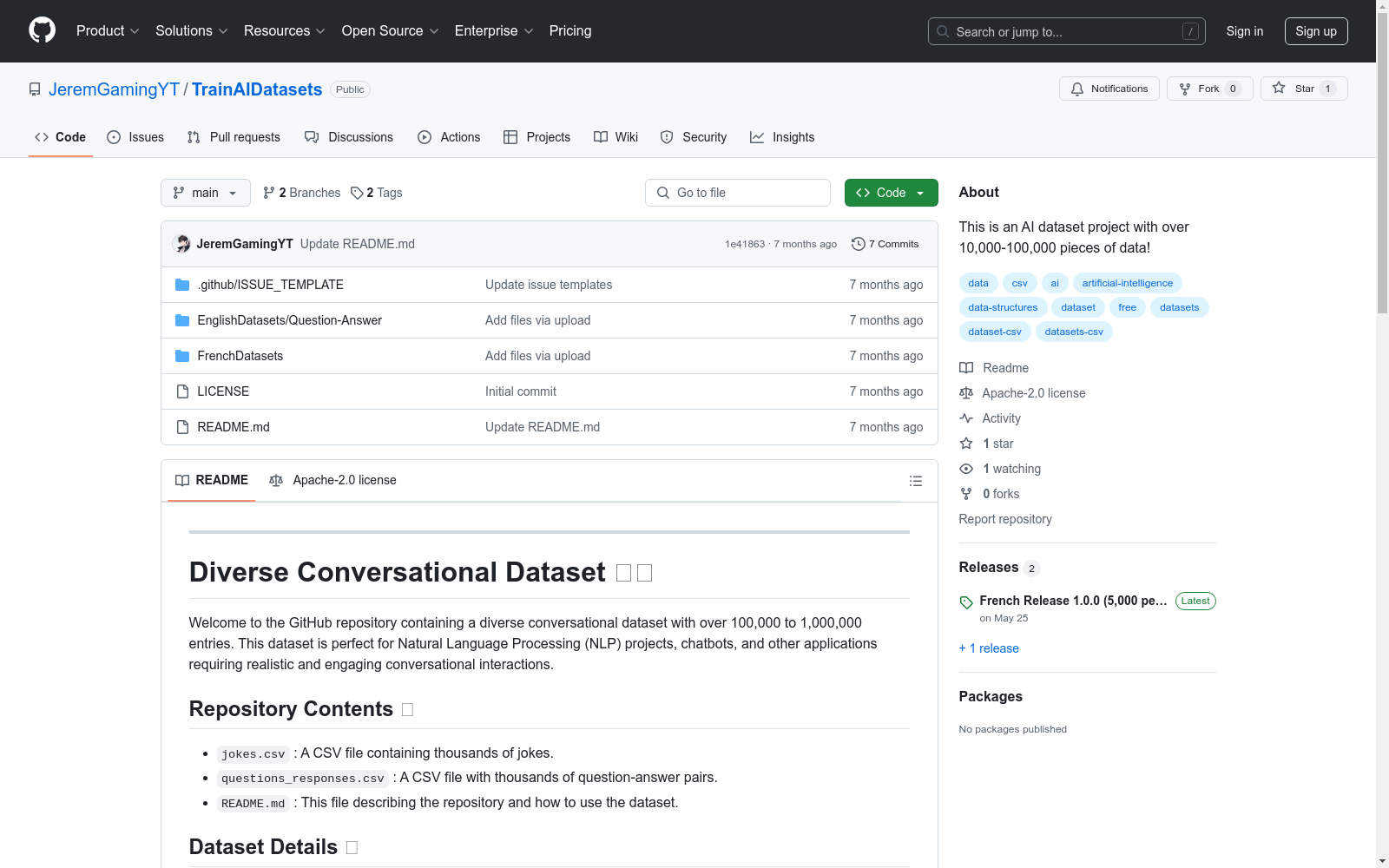Click the artificial-intelligence topic tag

pyautogui.click(x=1128, y=283)
